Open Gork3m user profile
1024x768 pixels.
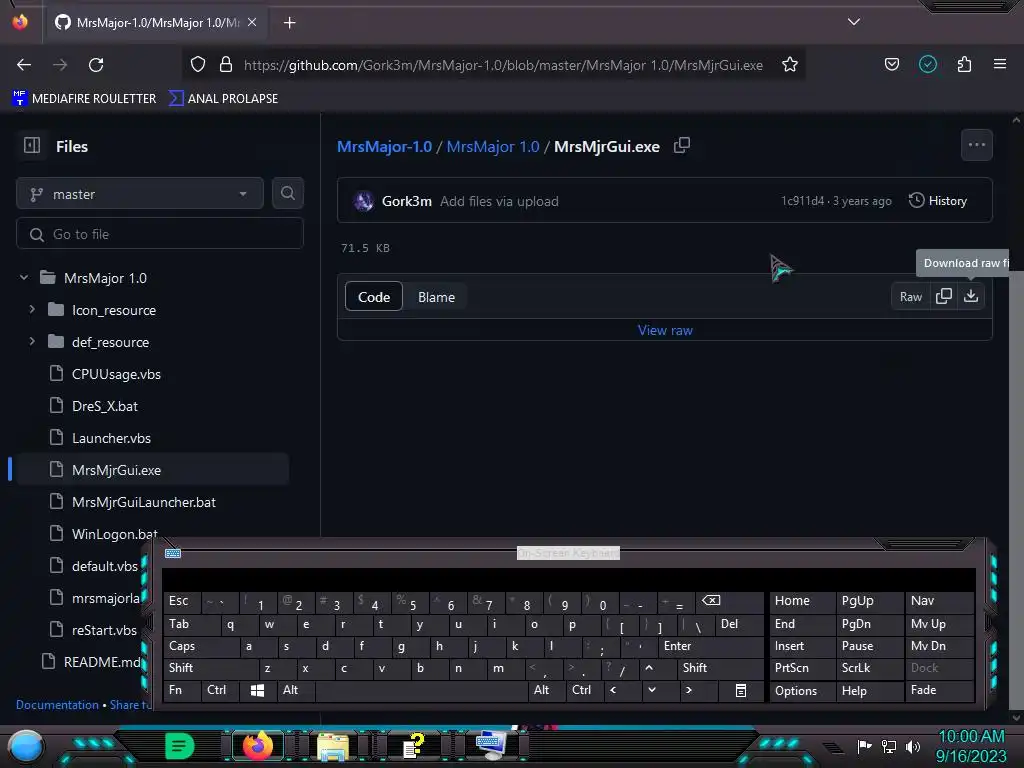pos(406,201)
